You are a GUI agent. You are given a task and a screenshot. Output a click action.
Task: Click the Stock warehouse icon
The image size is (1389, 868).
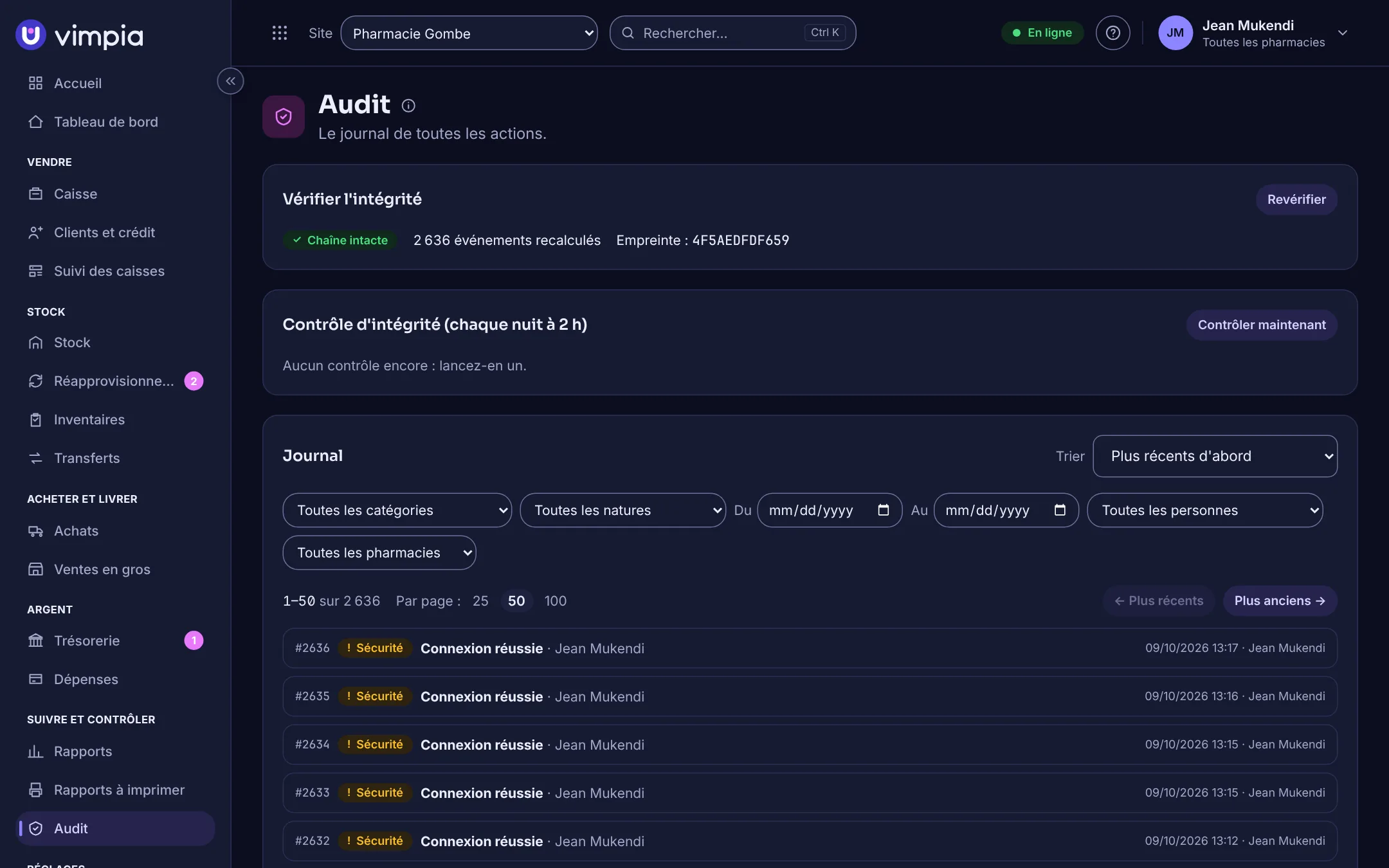(x=36, y=342)
